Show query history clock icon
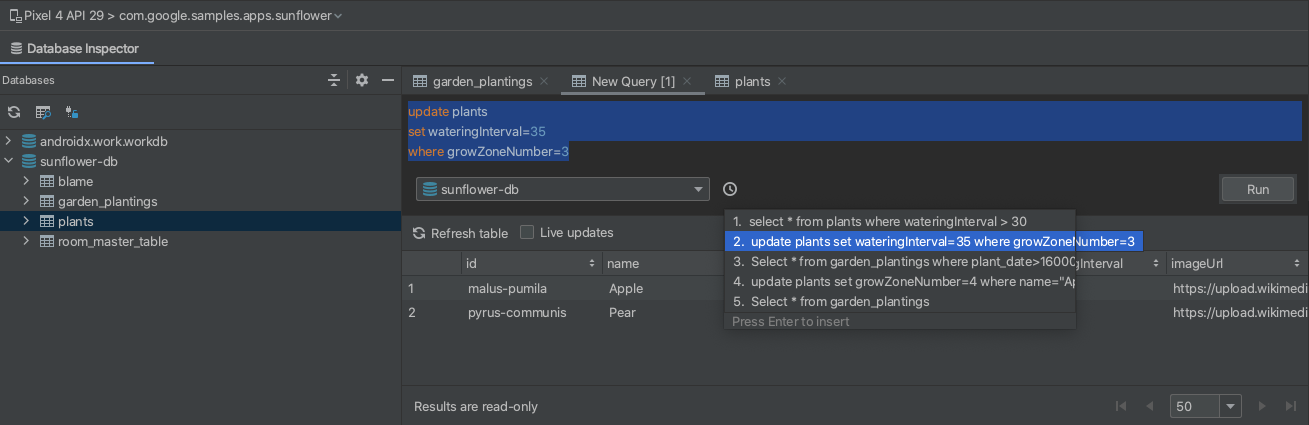Image resolution: width=1309 pixels, height=425 pixels. (730, 189)
